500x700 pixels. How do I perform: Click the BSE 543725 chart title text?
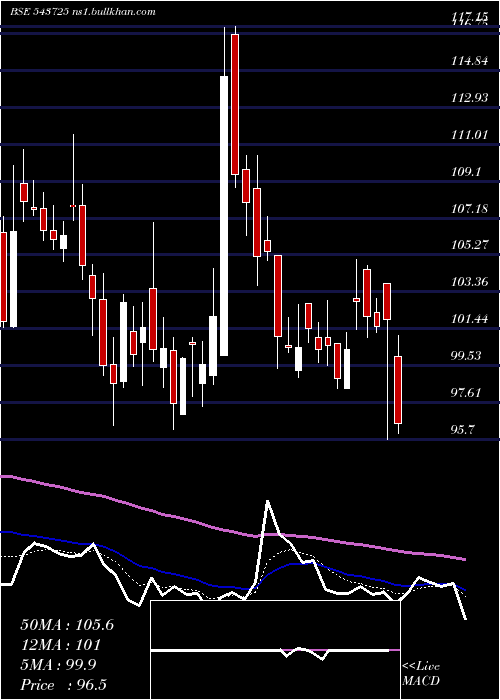pos(83,12)
